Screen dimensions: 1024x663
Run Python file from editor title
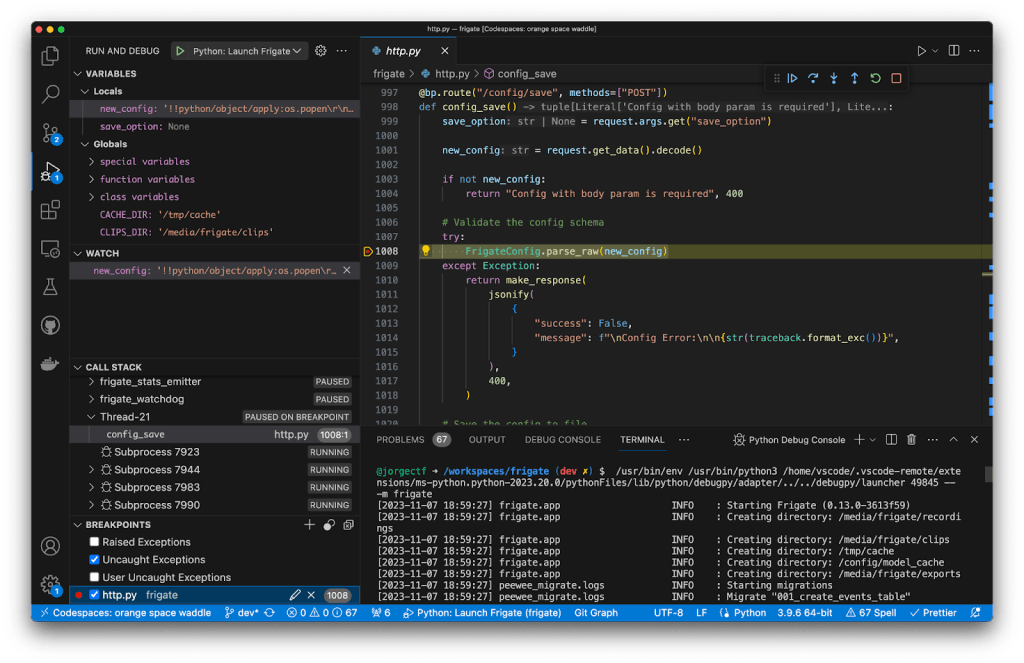921,50
